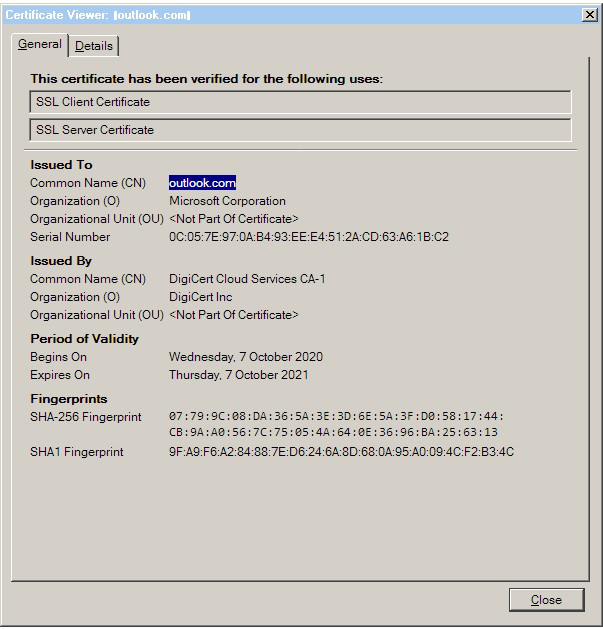
Task: Select the General tab
Action: 40,44
